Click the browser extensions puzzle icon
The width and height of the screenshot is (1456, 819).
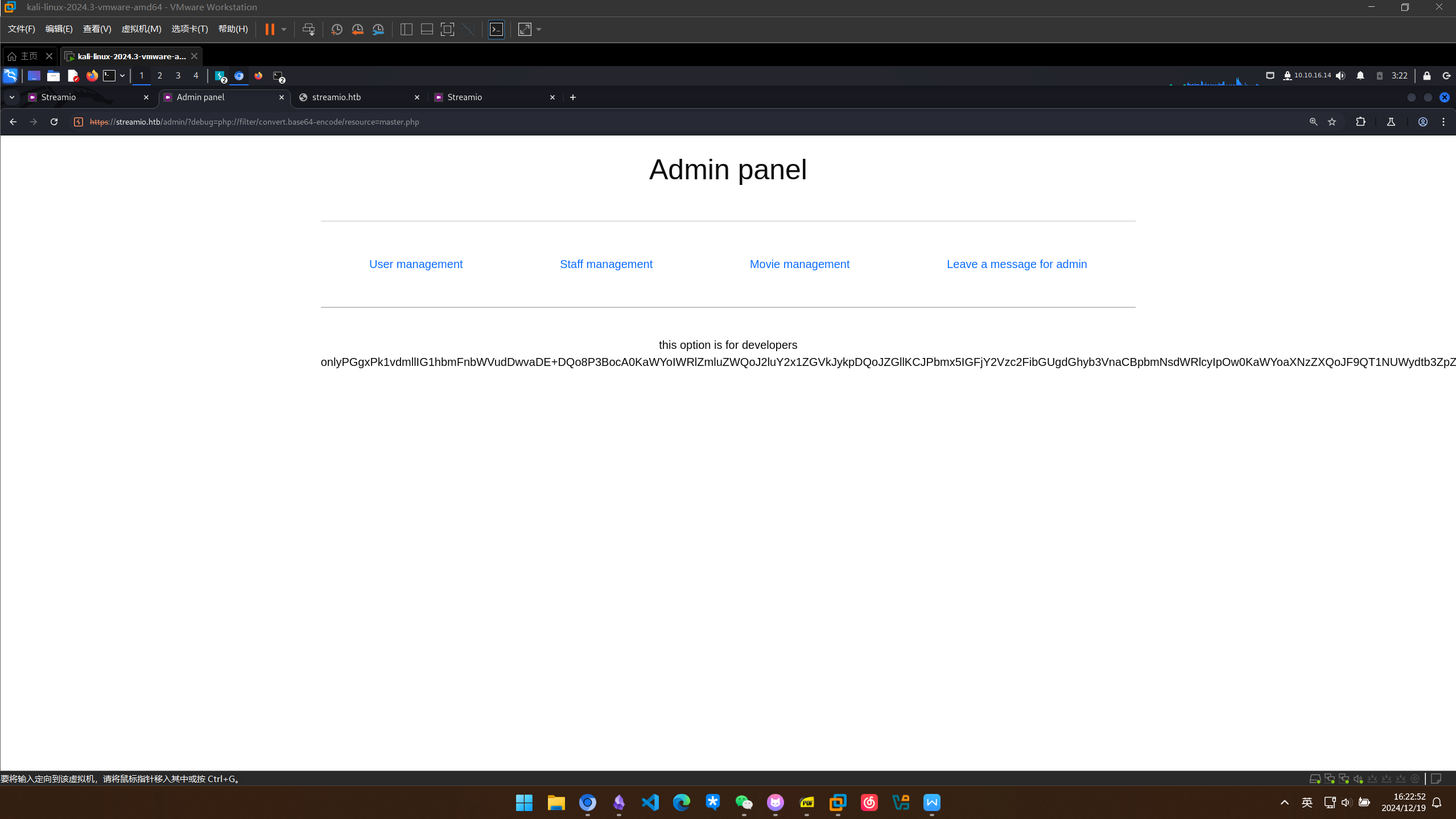(x=1360, y=122)
